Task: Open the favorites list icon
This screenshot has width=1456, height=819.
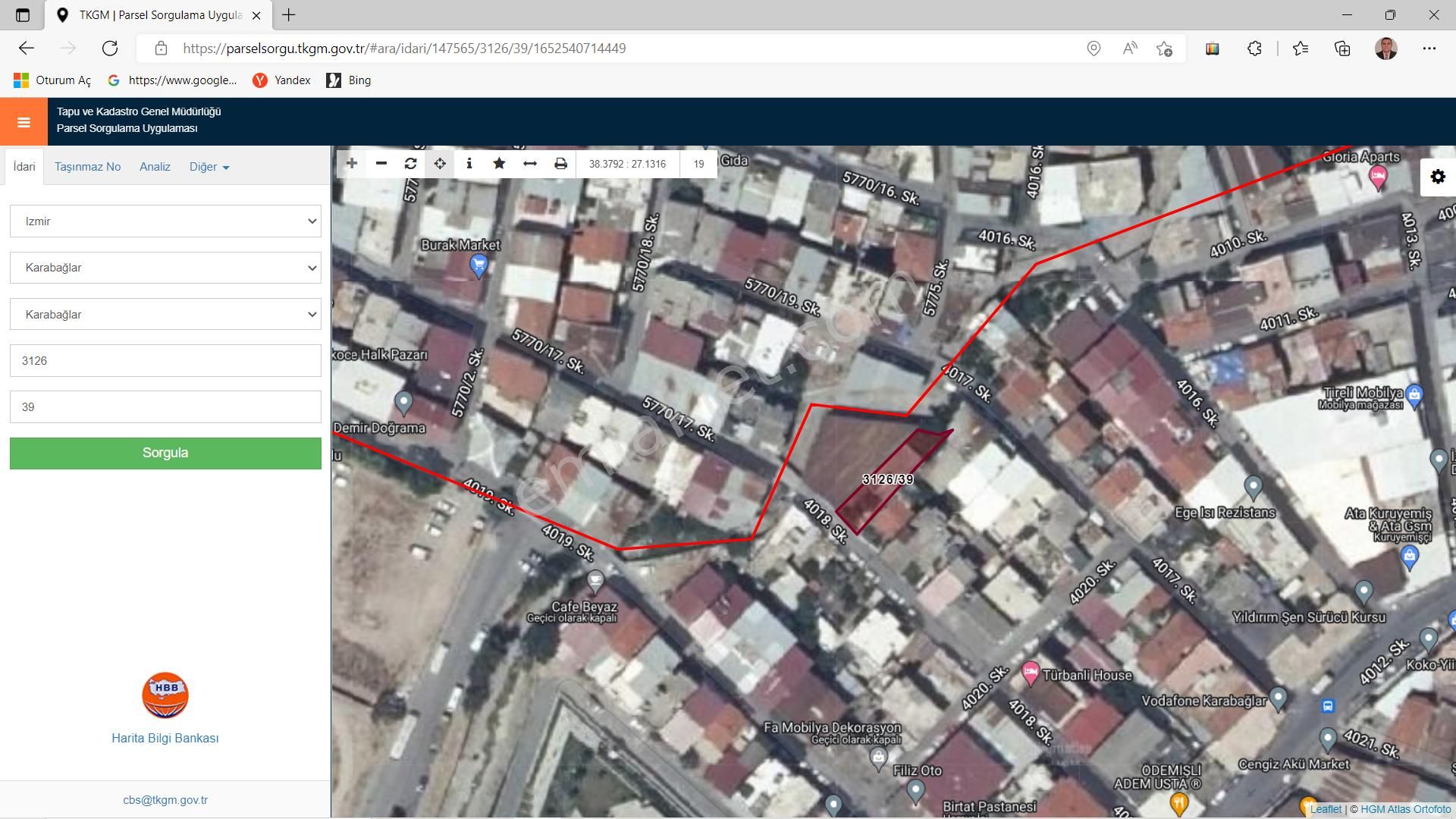Action: (x=1301, y=49)
